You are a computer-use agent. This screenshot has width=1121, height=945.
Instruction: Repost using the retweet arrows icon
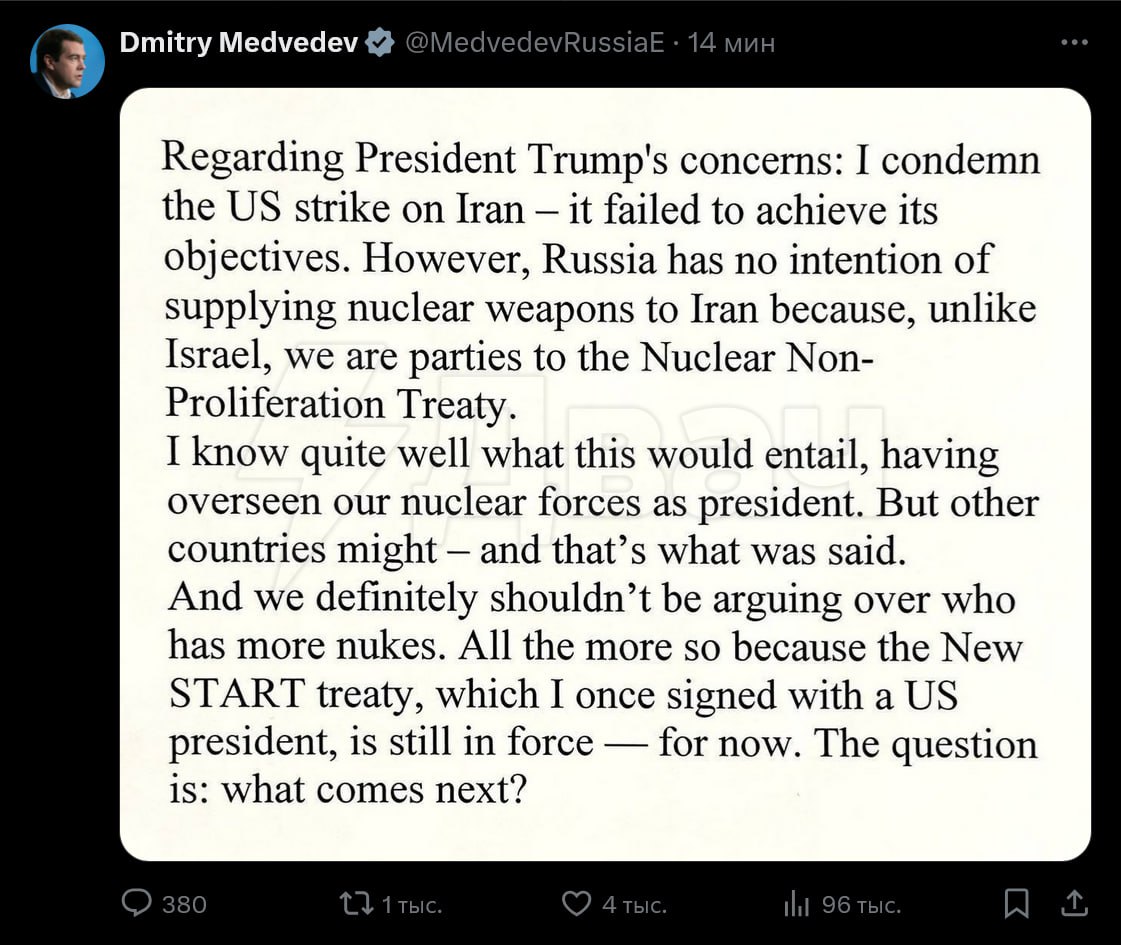(354, 904)
